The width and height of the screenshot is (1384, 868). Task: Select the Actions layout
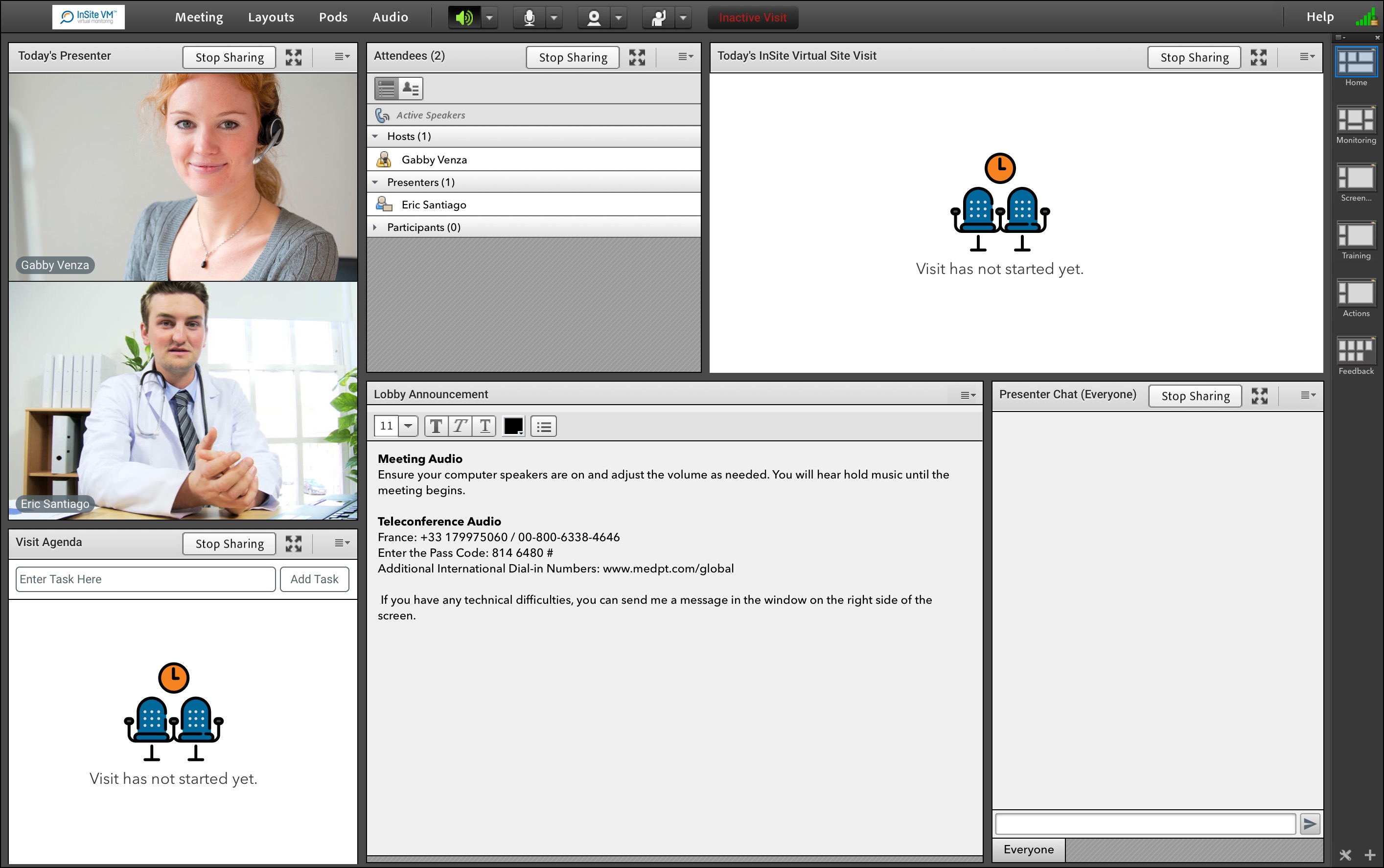pos(1356,298)
